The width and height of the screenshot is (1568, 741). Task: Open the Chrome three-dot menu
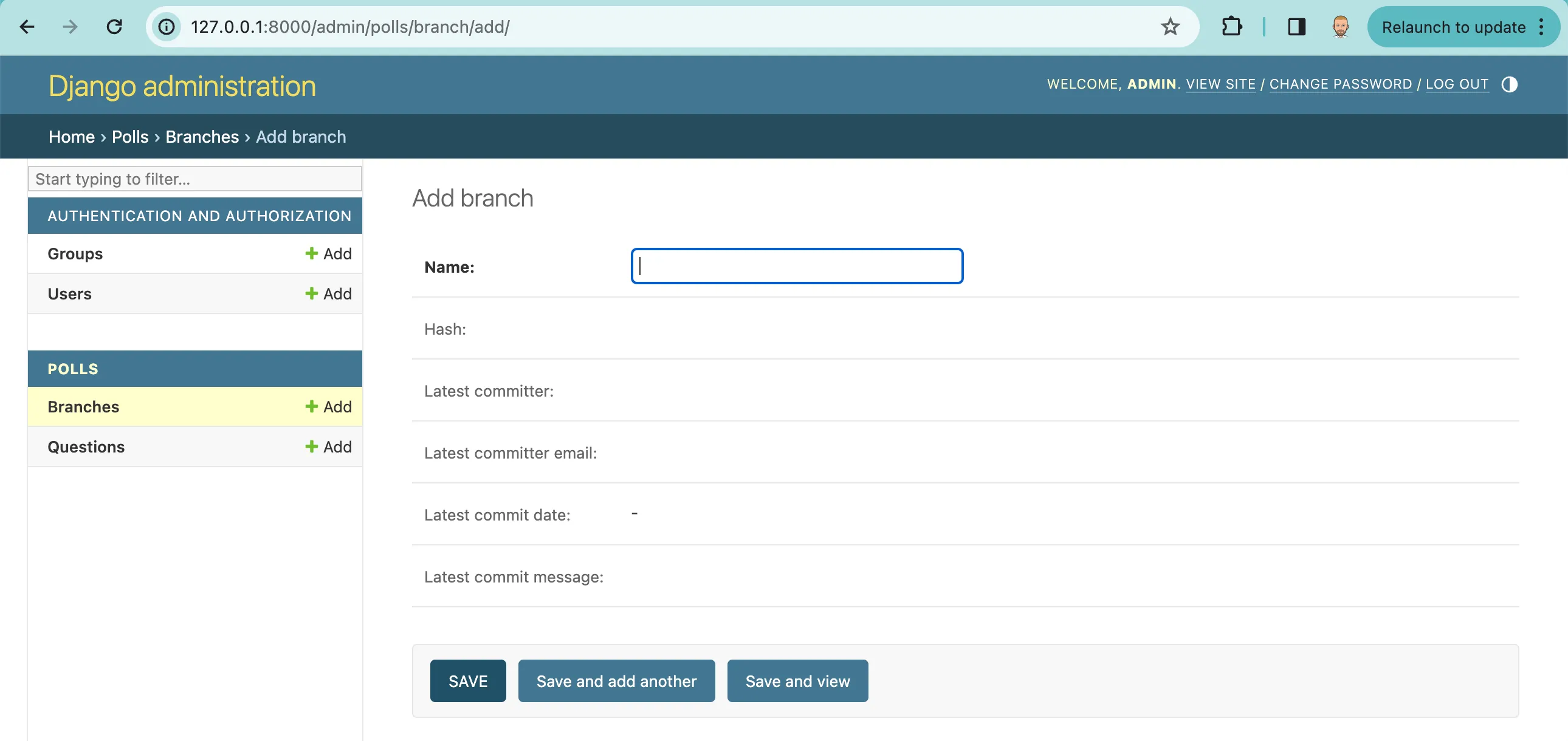click(1541, 27)
